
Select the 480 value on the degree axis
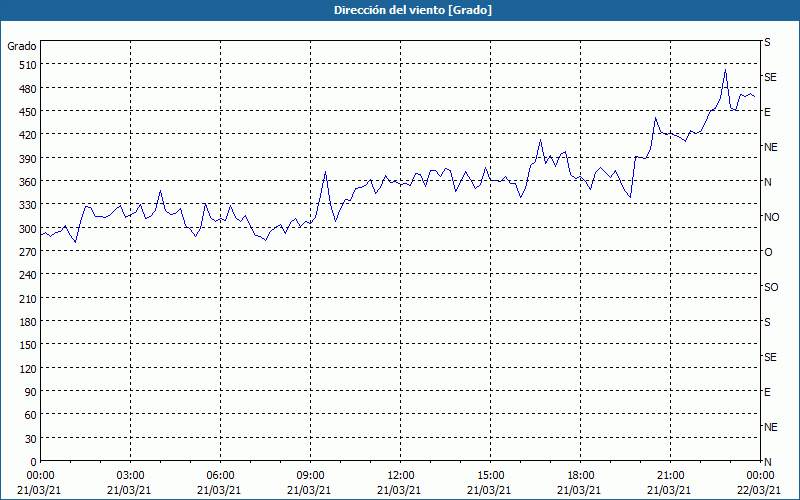pos(28,89)
